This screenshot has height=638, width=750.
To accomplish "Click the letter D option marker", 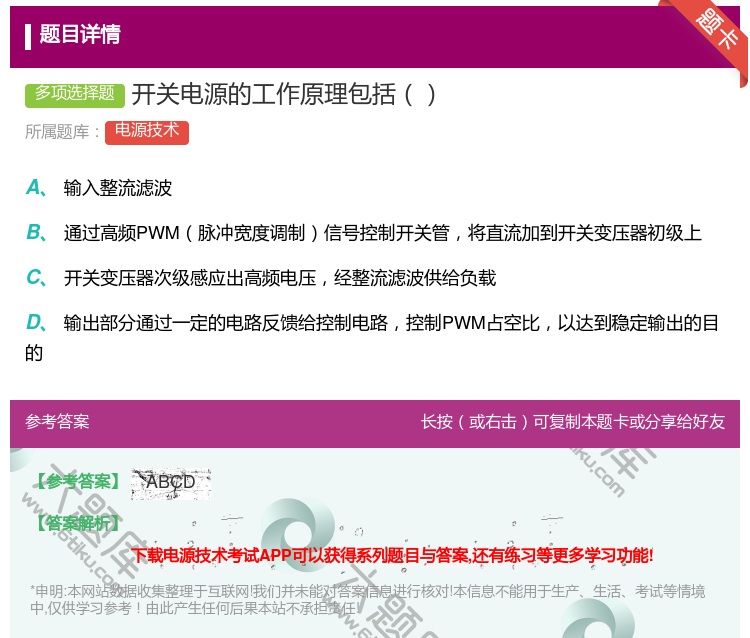I will pyautogui.click(x=35, y=323).
